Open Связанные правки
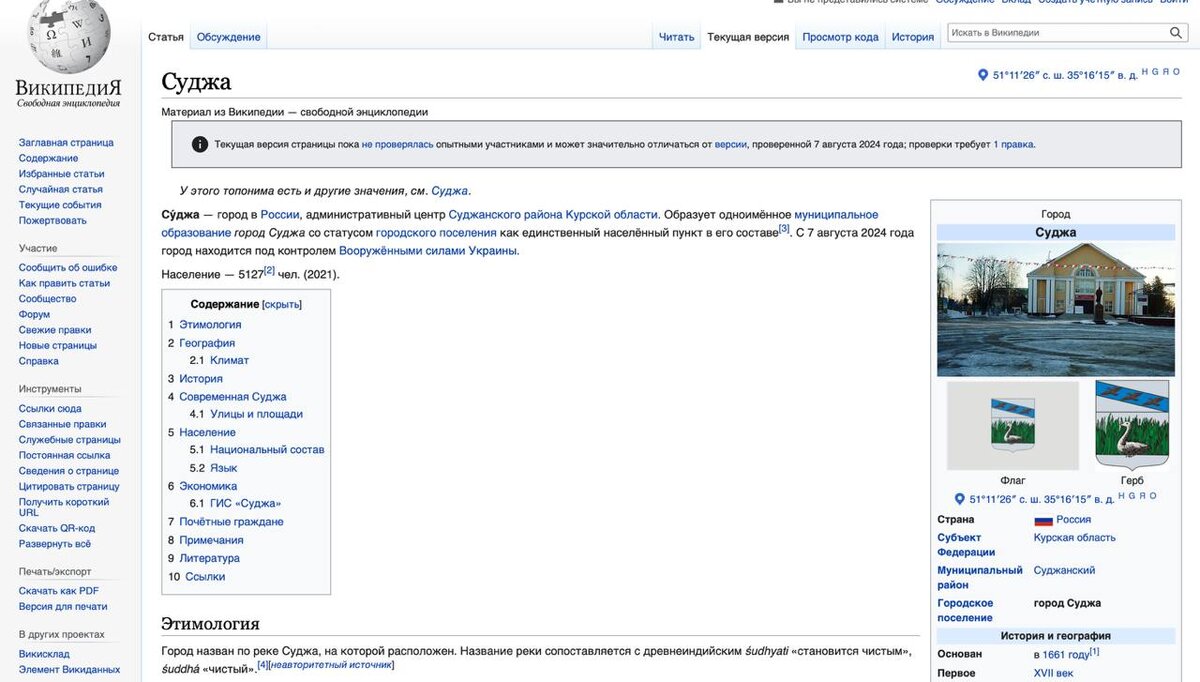1200x682 pixels. [62, 424]
